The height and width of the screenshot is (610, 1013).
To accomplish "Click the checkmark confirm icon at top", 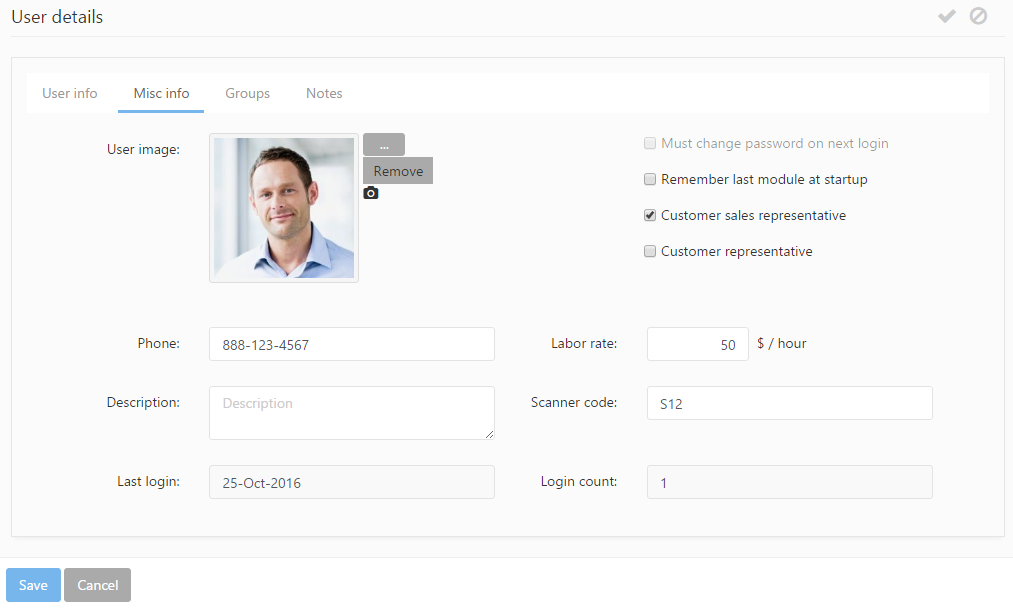I will pos(946,16).
